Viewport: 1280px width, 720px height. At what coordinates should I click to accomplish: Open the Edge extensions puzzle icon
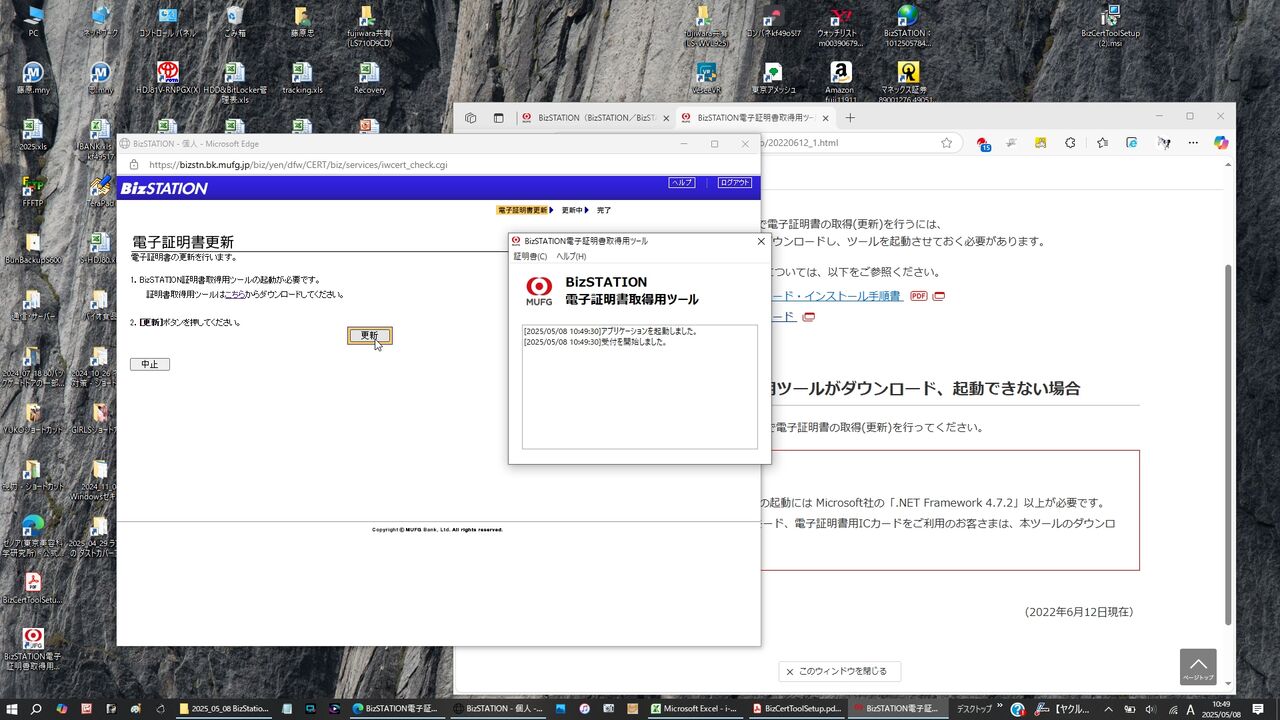[x=1070, y=143]
